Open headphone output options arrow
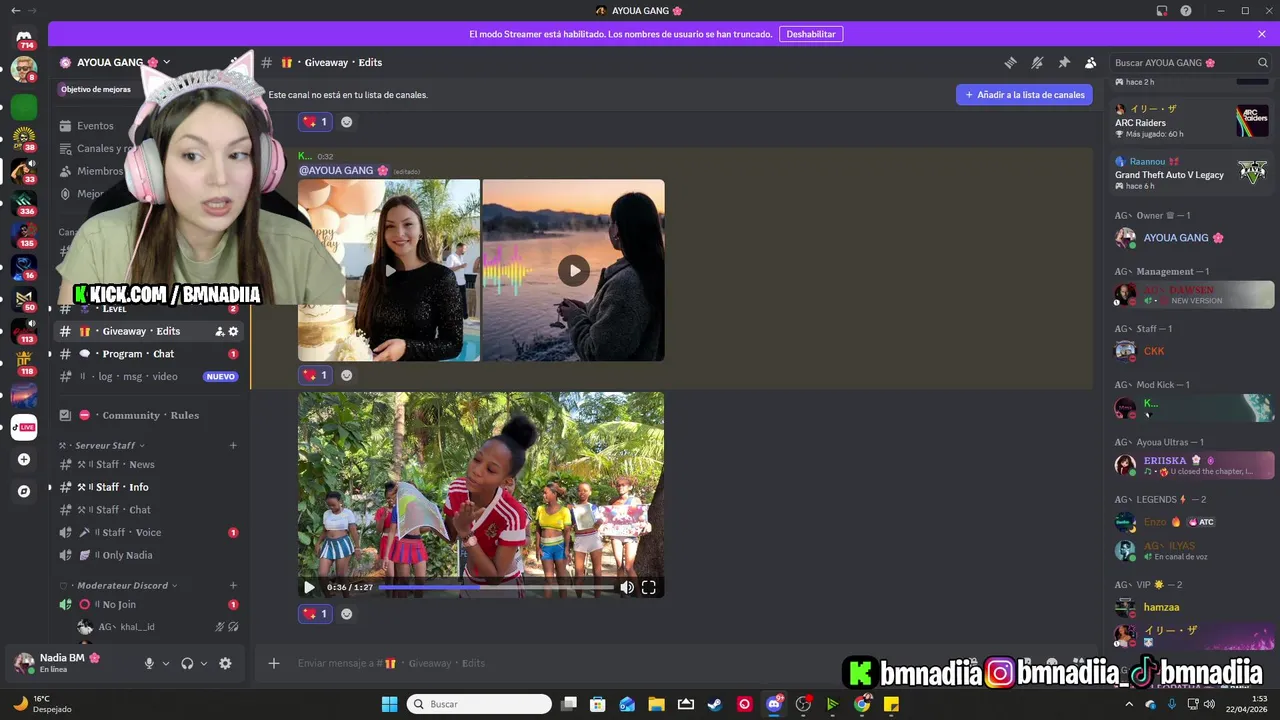The width and height of the screenshot is (1280, 720). point(204,663)
